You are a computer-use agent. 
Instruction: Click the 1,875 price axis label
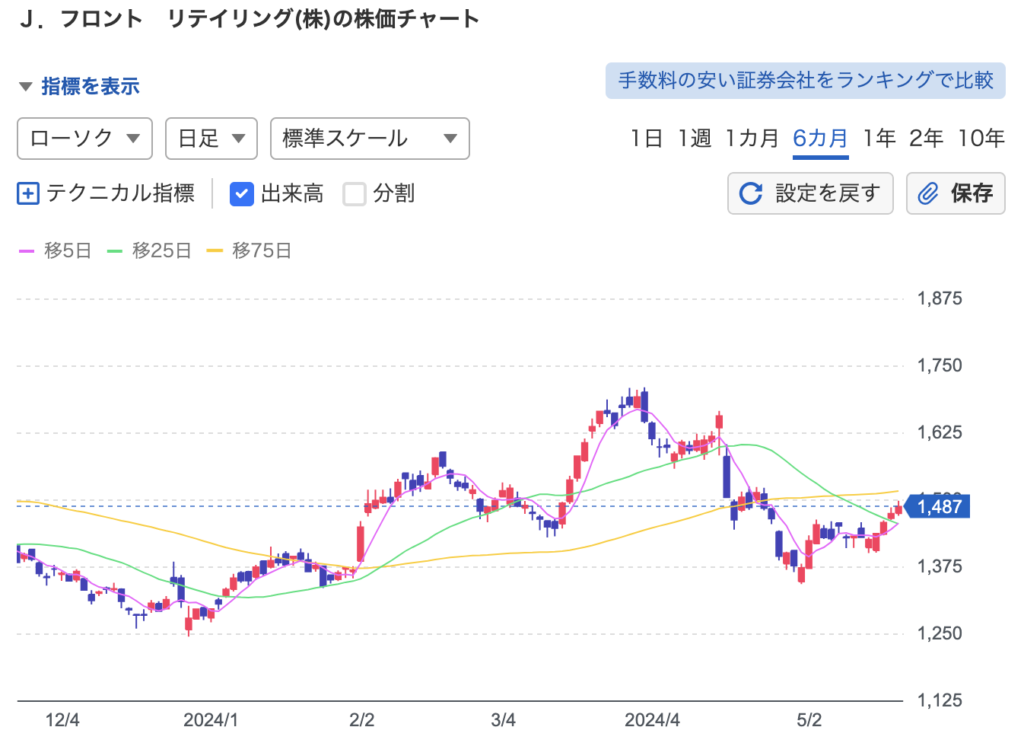[x=939, y=299]
